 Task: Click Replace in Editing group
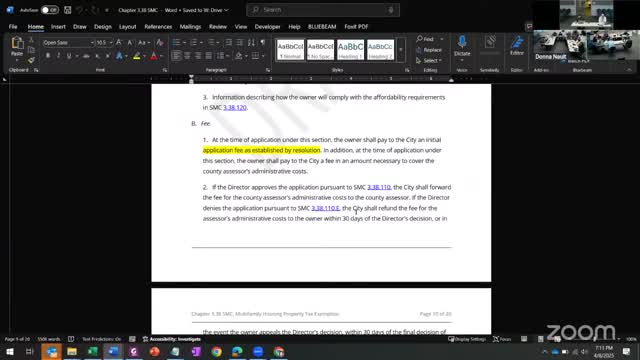click(429, 50)
